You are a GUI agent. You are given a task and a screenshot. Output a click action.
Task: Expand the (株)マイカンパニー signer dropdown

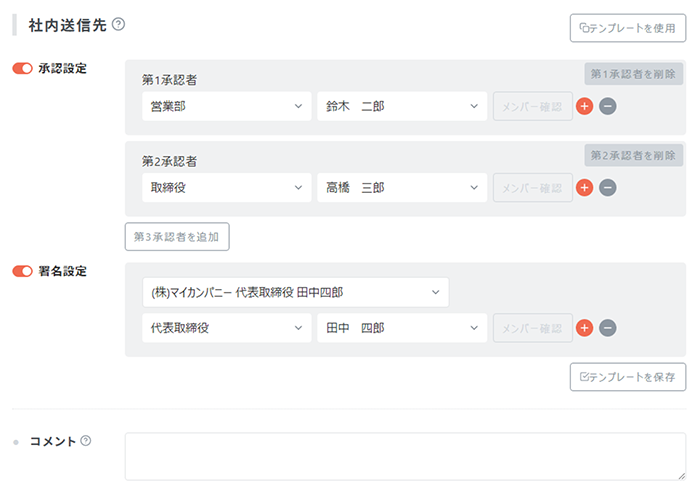coord(295,292)
